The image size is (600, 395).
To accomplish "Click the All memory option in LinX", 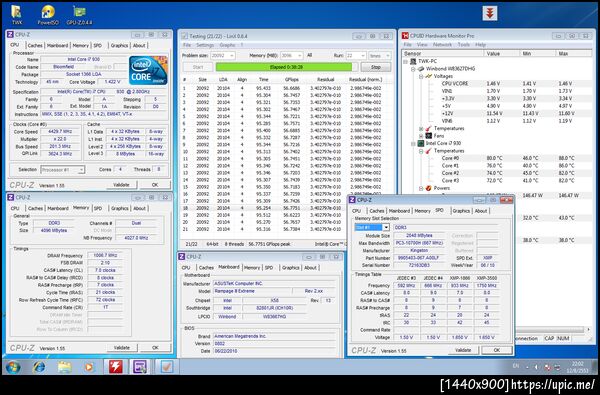I will [310, 55].
